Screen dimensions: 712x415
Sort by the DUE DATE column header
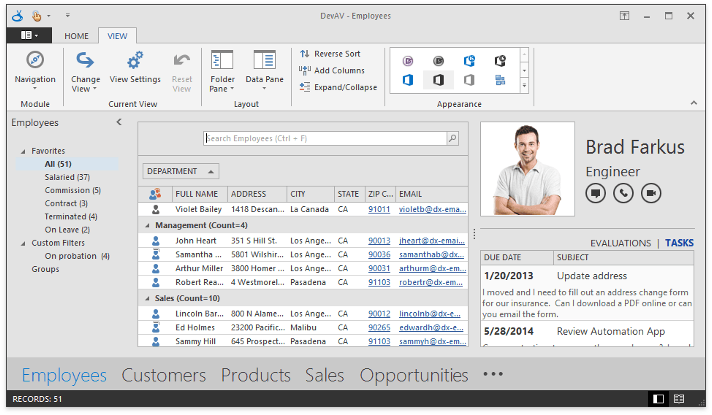(517, 257)
